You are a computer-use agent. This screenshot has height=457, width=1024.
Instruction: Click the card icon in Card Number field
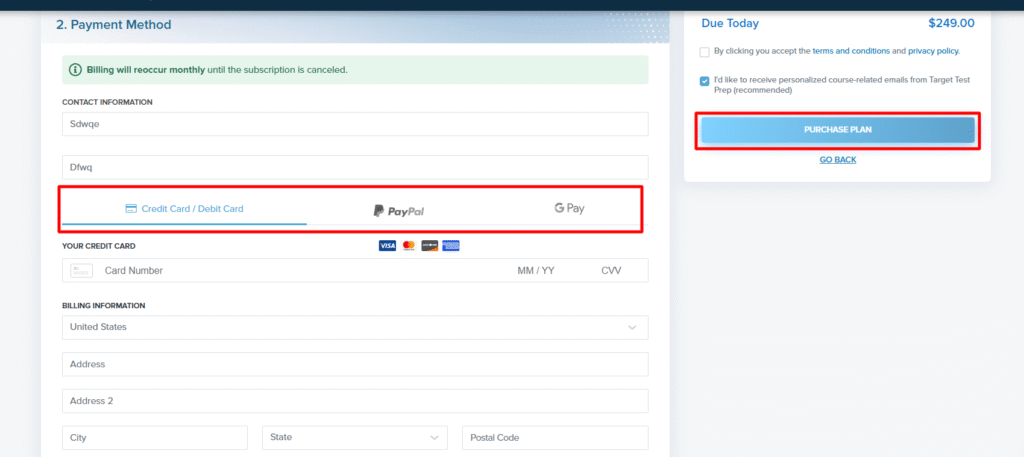pyautogui.click(x=82, y=270)
